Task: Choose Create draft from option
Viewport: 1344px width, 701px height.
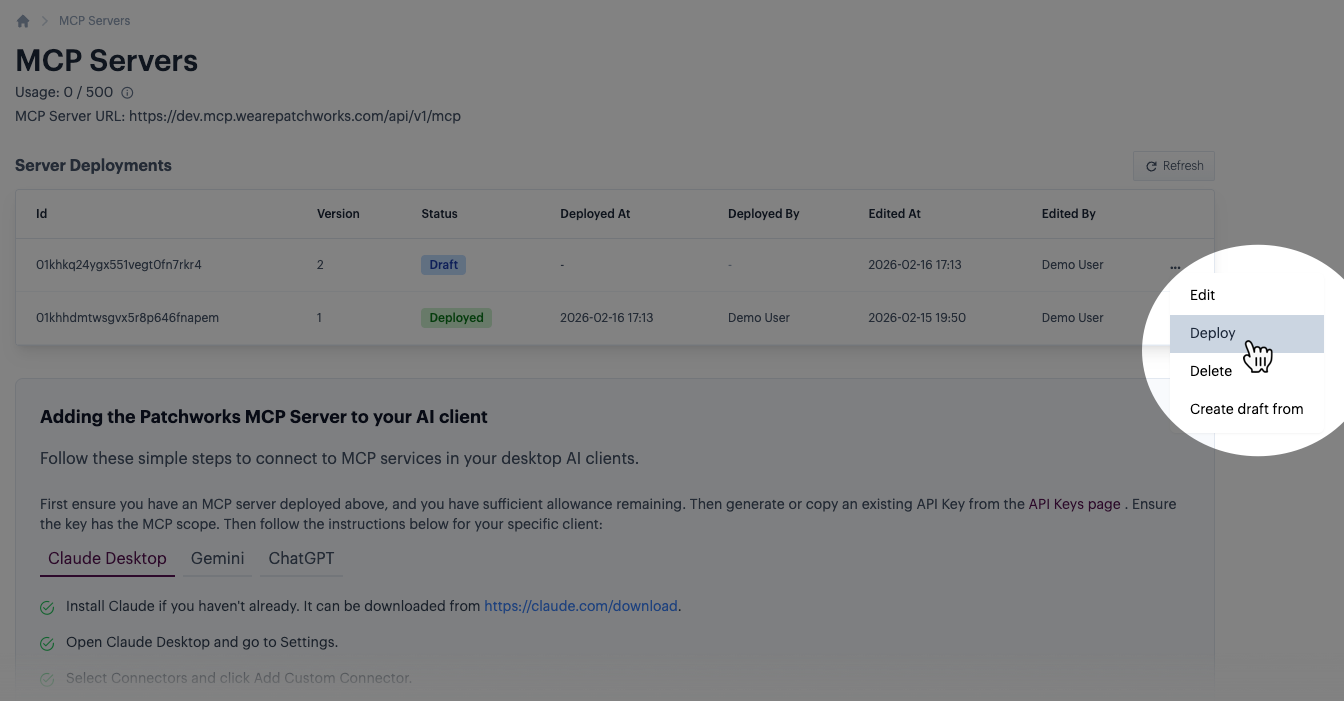Action: (x=1246, y=409)
